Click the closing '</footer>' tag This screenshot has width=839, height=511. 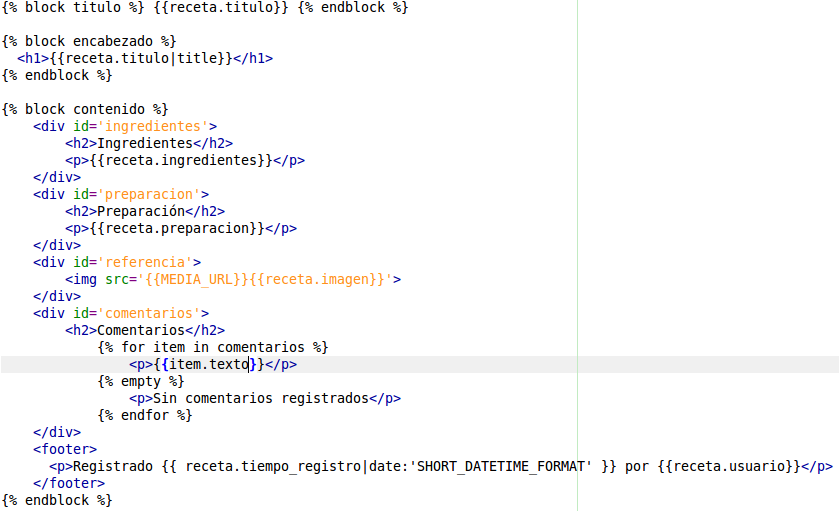tap(69, 484)
